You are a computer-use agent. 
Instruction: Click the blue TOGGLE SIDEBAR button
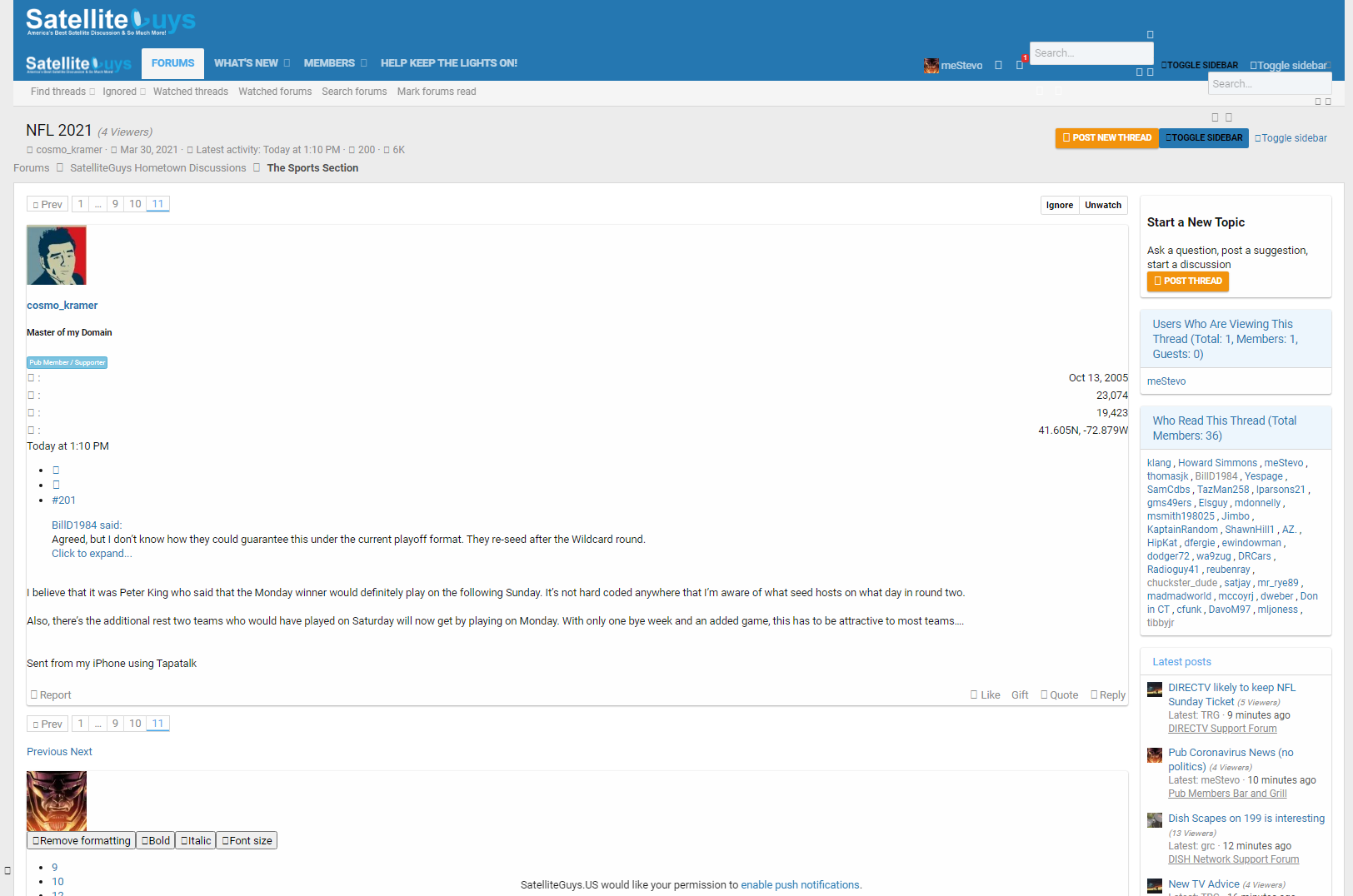pyautogui.click(x=1204, y=138)
